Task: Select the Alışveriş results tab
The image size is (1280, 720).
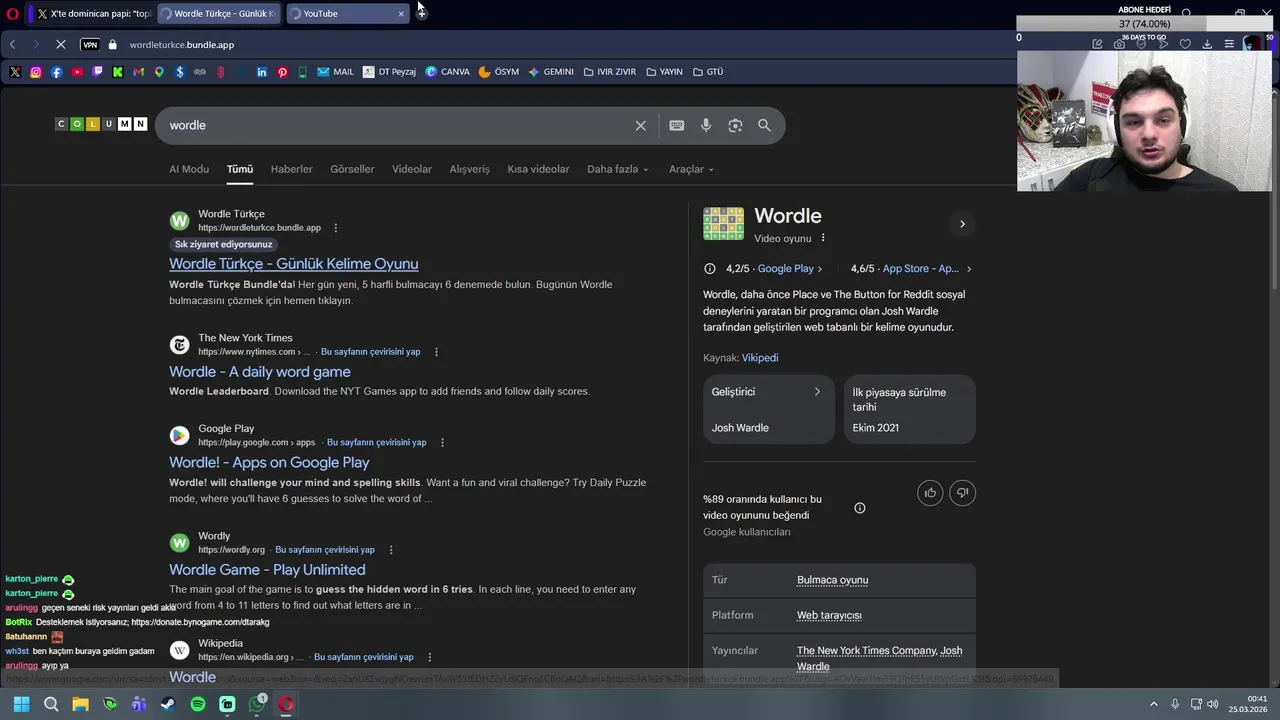Action: click(x=470, y=169)
